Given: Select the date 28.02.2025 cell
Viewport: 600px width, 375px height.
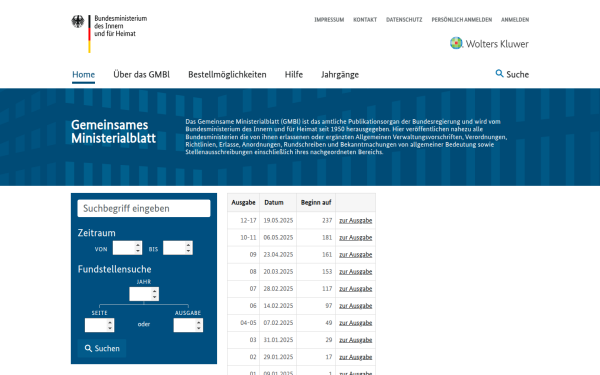Looking at the screenshot, I should 278,289.
